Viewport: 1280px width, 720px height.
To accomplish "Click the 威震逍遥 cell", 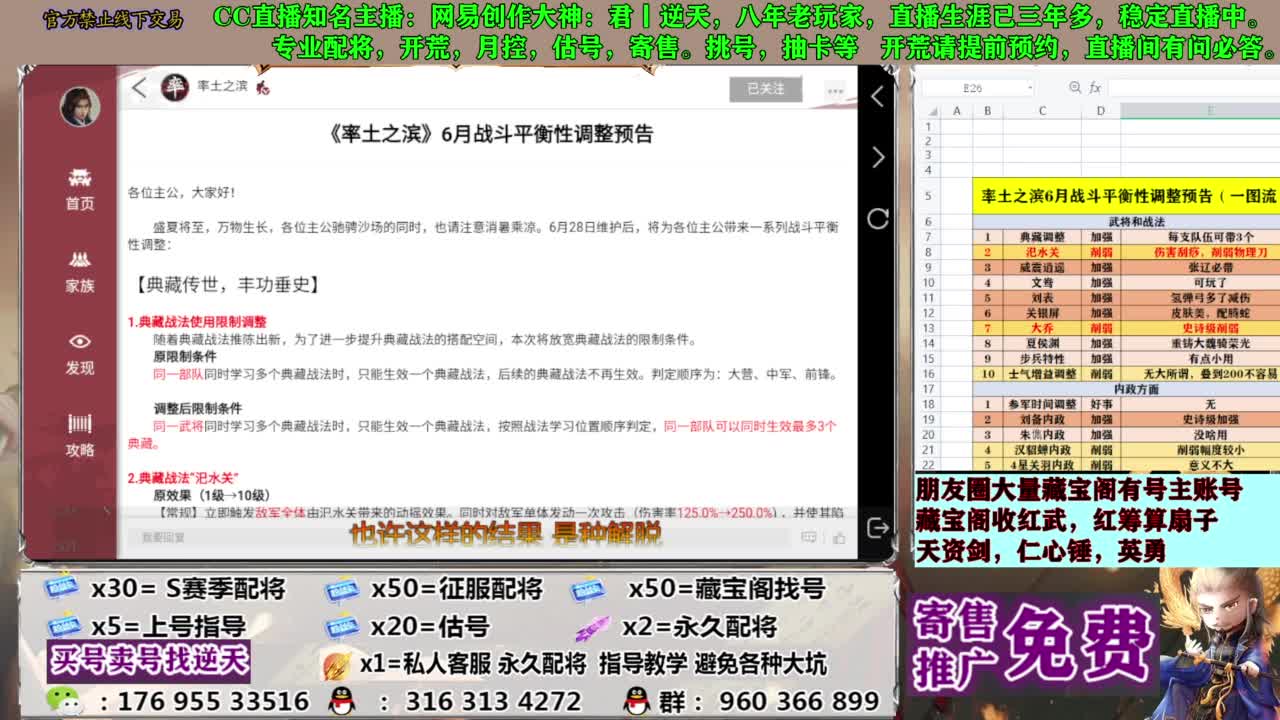I will click(1042, 267).
